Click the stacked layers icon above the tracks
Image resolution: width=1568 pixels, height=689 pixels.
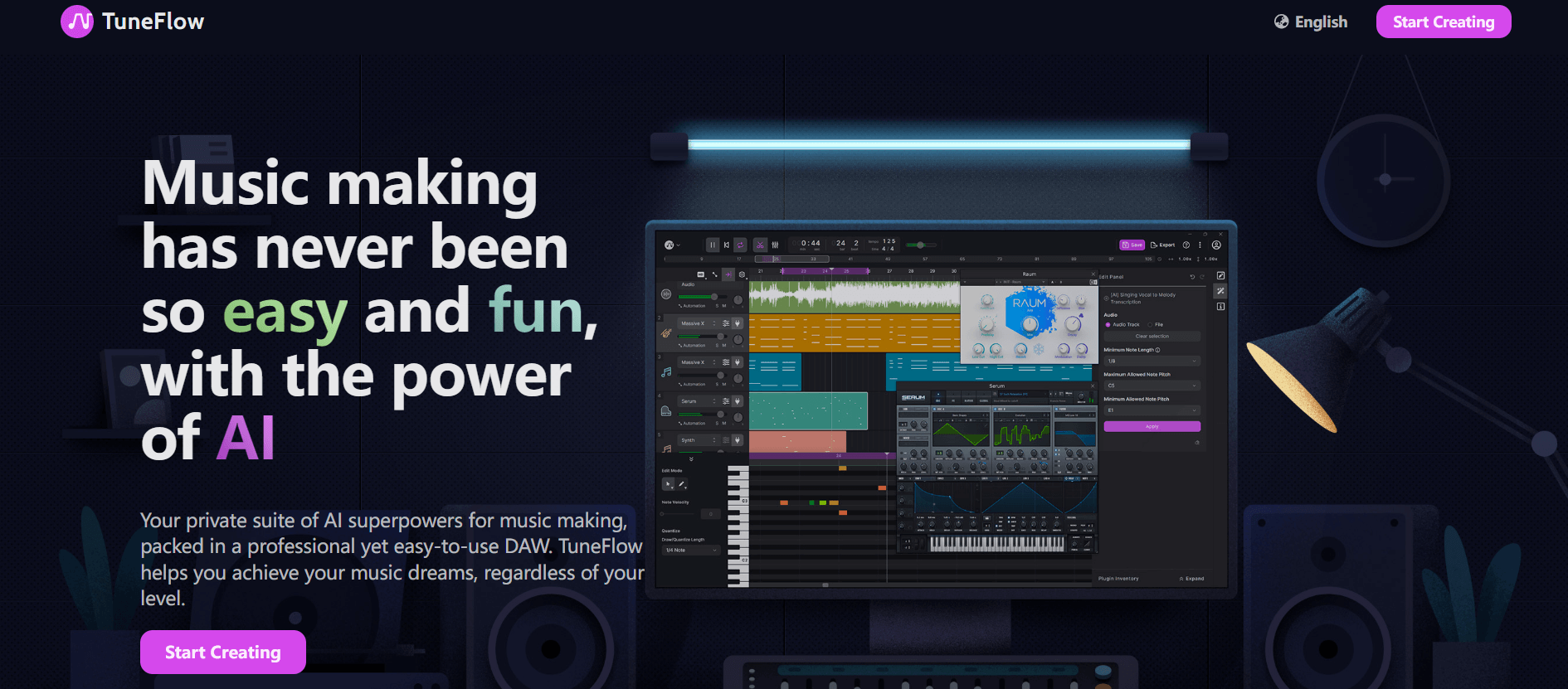pyautogui.click(x=743, y=274)
